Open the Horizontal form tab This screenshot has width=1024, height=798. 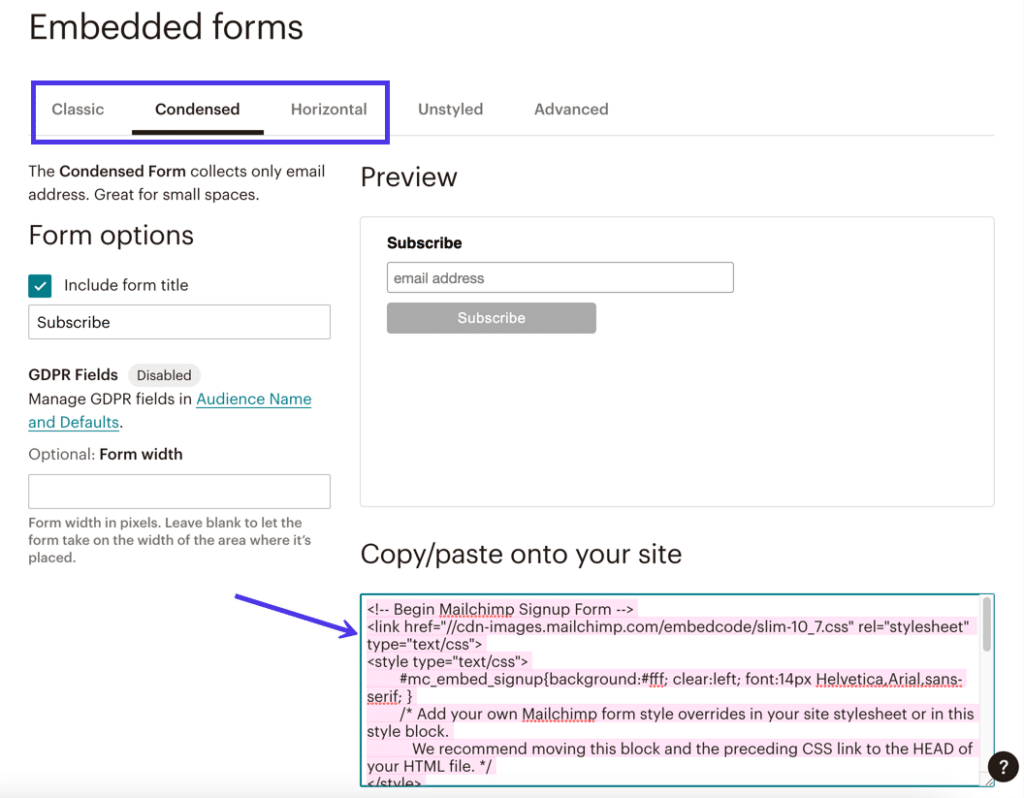pos(328,109)
